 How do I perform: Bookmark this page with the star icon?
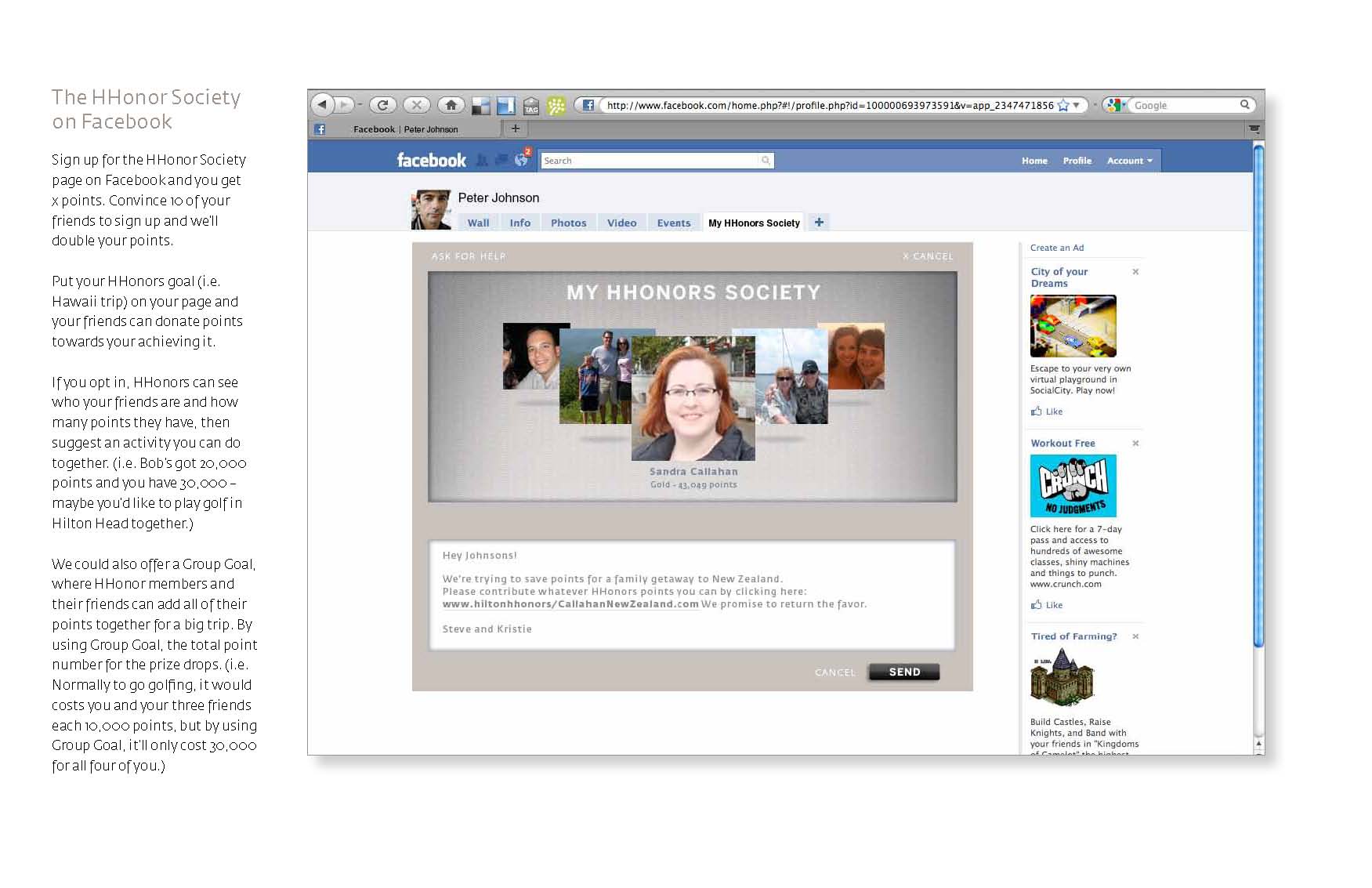(x=1062, y=105)
